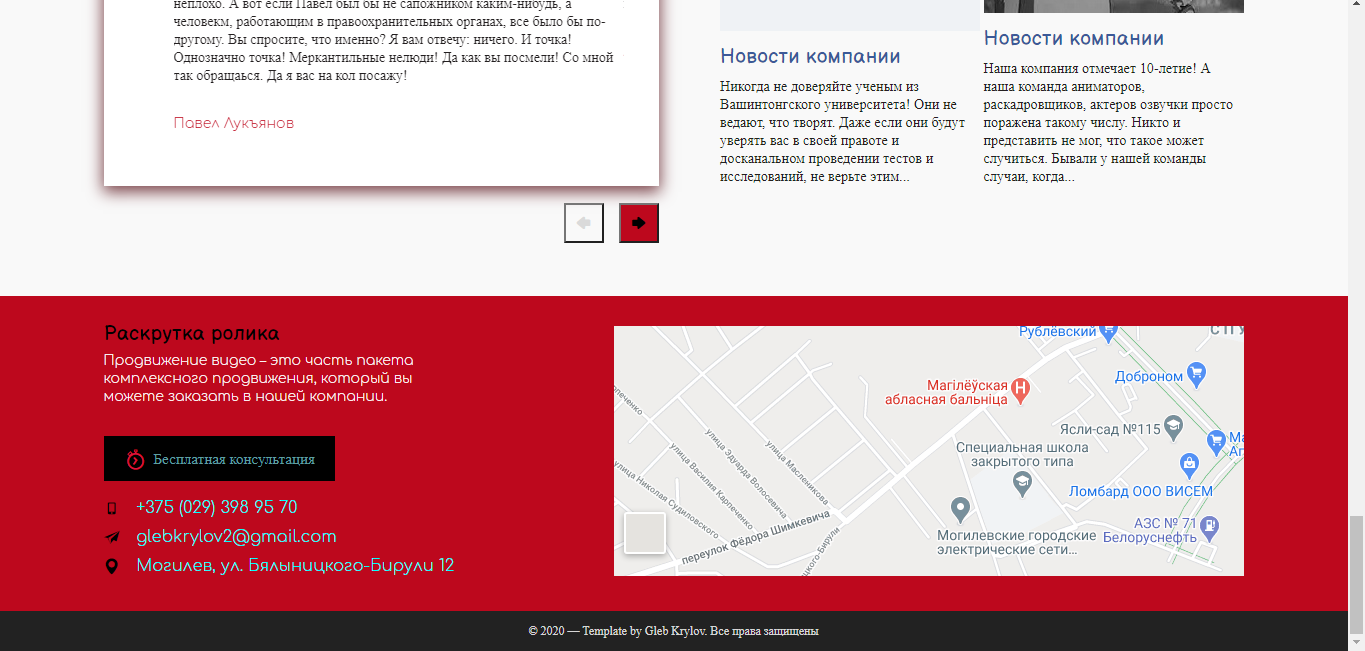
Task: Open the left Новости компании heading
Action: point(810,56)
